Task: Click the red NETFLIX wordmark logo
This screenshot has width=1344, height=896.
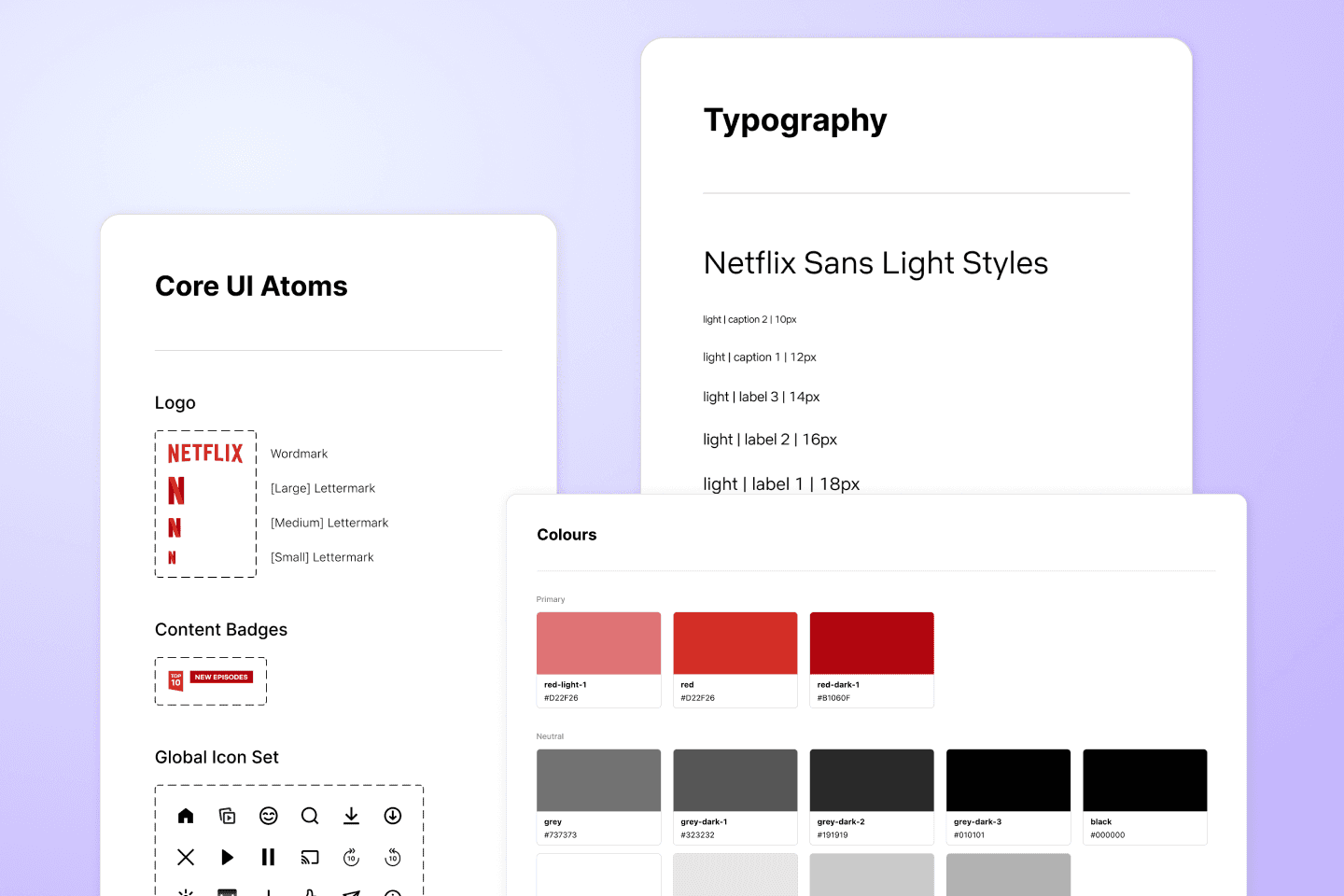Action: (x=205, y=454)
